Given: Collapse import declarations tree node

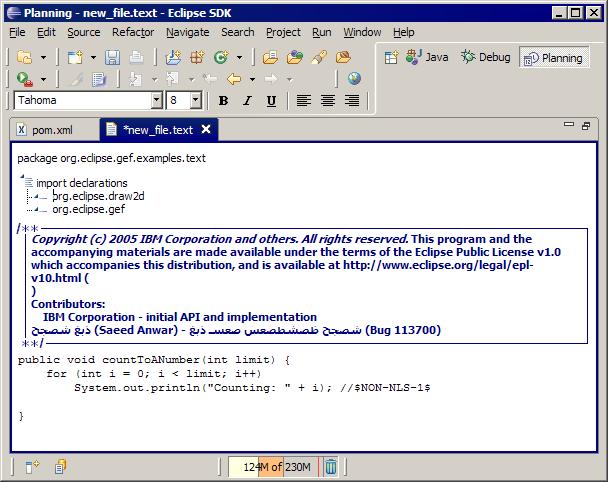Looking at the screenshot, I should point(22,177).
